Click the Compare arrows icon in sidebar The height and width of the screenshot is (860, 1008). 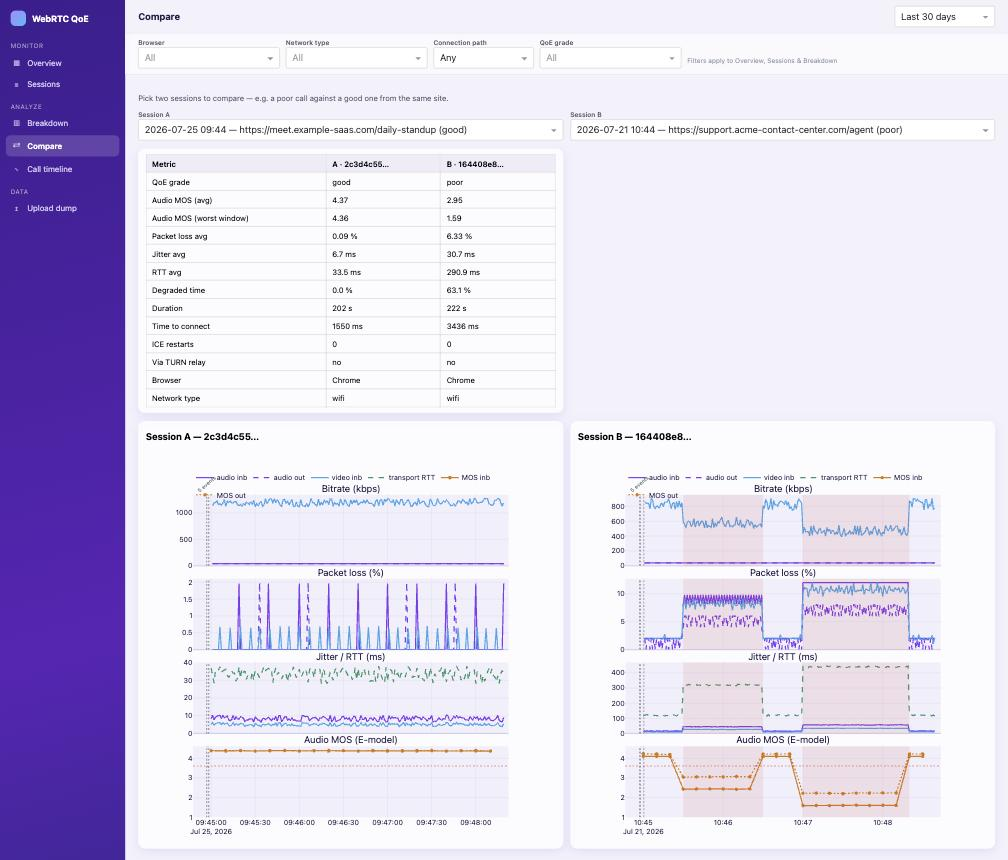17,146
